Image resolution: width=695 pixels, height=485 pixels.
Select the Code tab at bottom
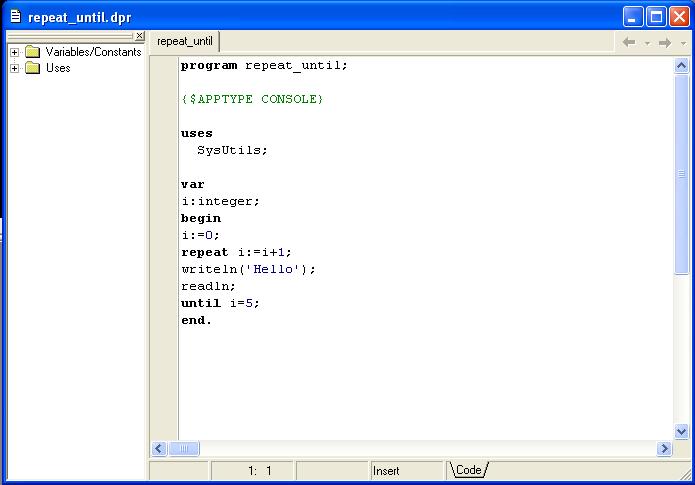click(469, 470)
